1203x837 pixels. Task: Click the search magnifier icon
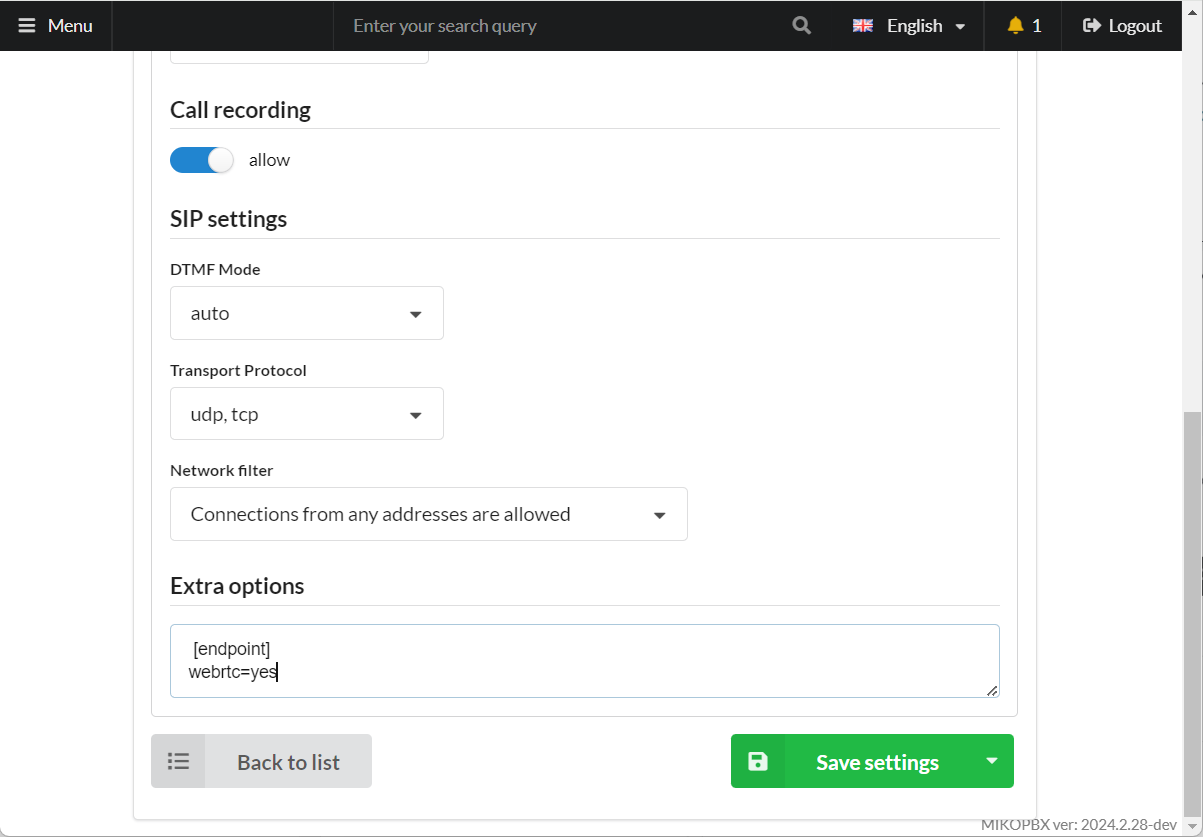pyautogui.click(x=801, y=26)
